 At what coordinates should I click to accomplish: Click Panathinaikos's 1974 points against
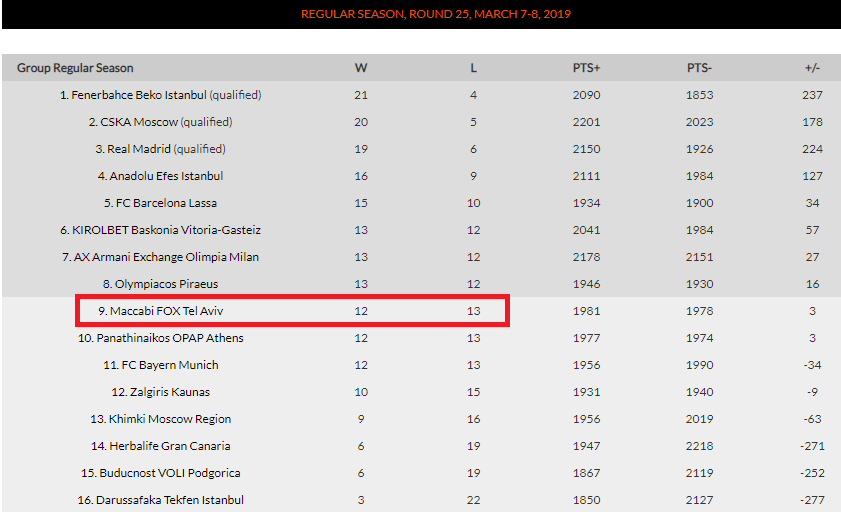(x=699, y=338)
